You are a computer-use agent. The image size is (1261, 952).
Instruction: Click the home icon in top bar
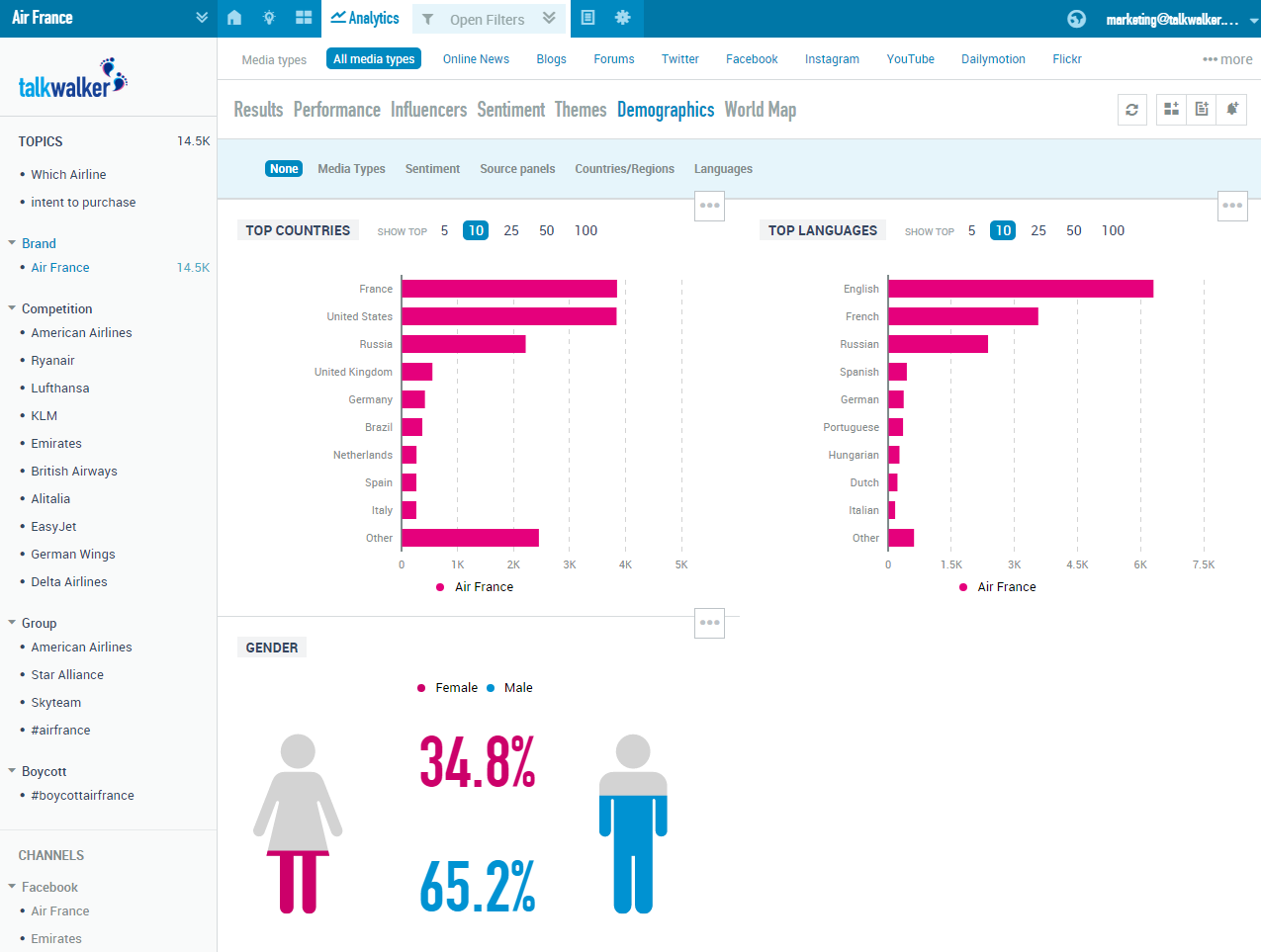(234, 18)
